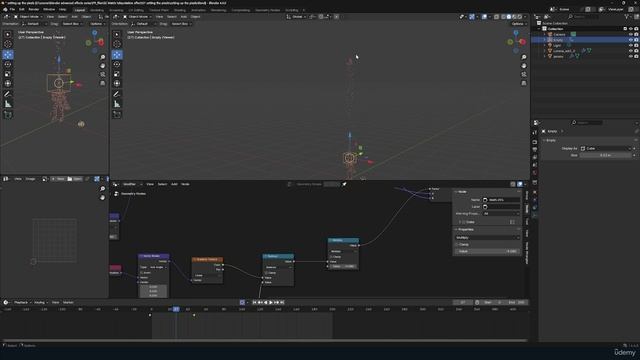Viewport: 640px width, 360px height.
Task: Click the pin icon in node editor header
Action: (x=344, y=184)
